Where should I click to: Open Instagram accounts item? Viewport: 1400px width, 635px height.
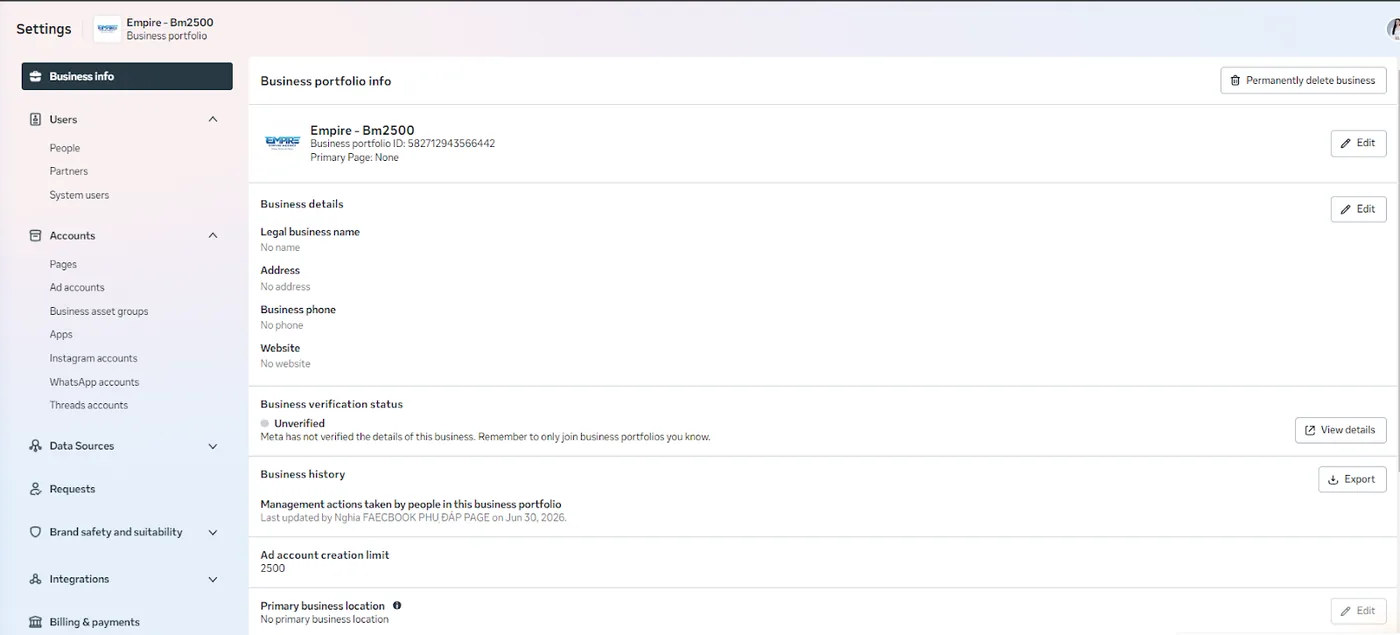pyautogui.click(x=93, y=358)
